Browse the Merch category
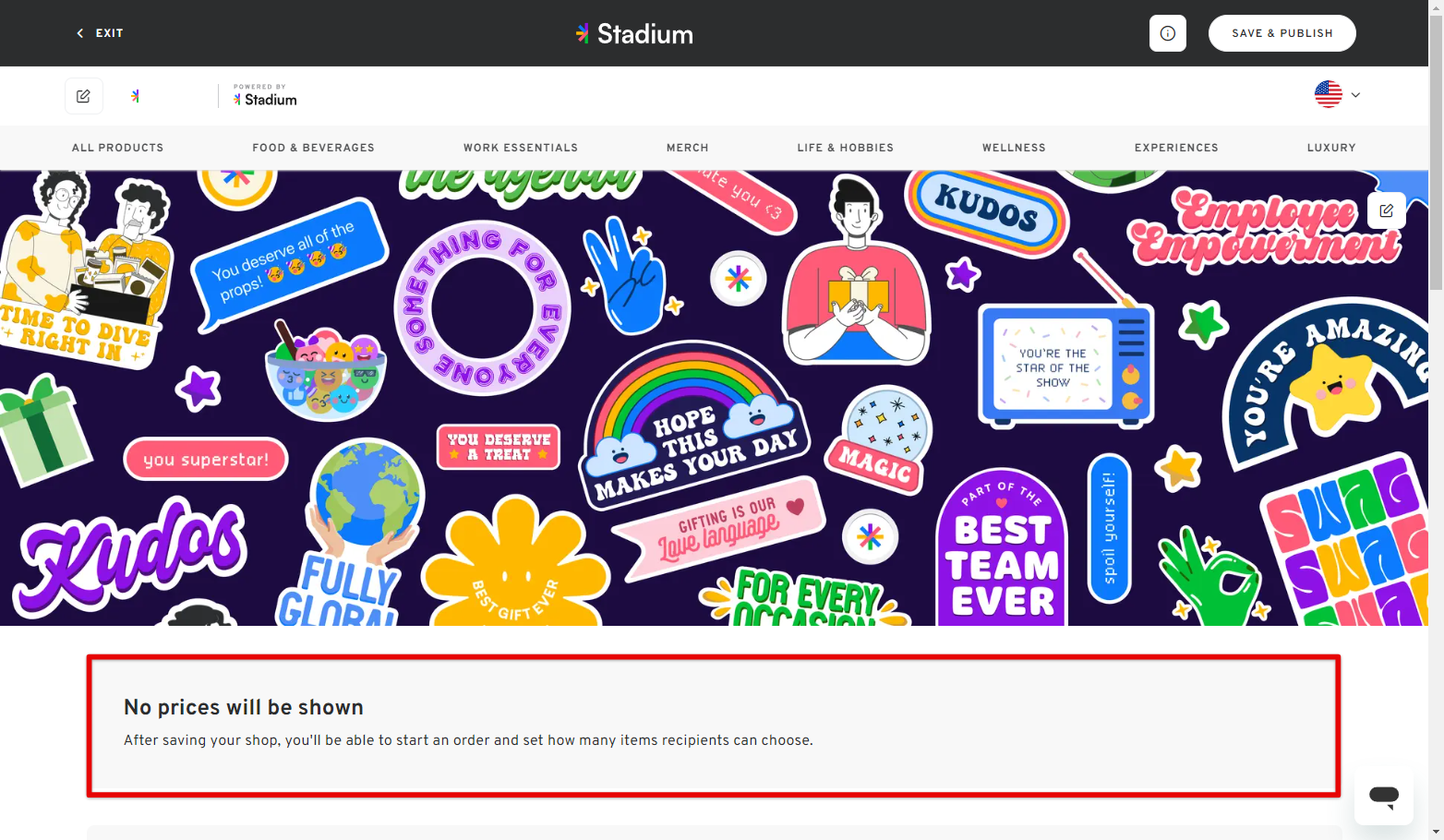 (687, 148)
